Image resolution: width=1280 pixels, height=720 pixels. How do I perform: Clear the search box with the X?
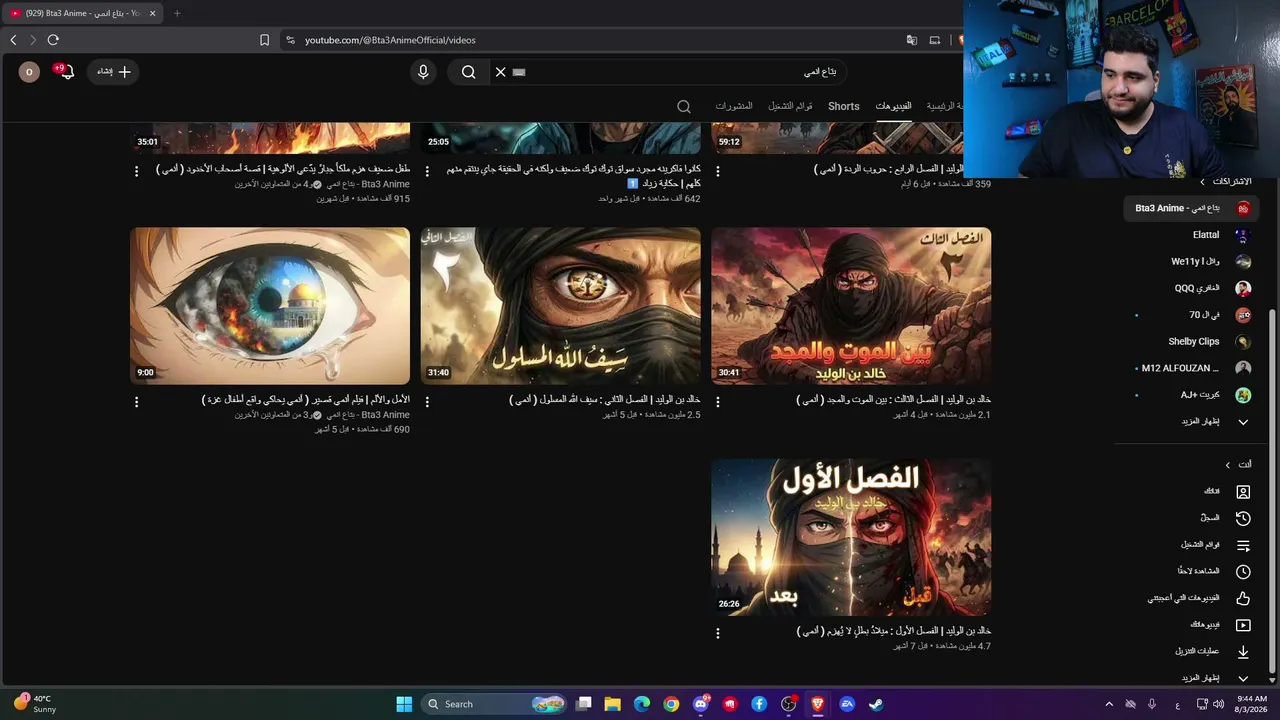(501, 72)
